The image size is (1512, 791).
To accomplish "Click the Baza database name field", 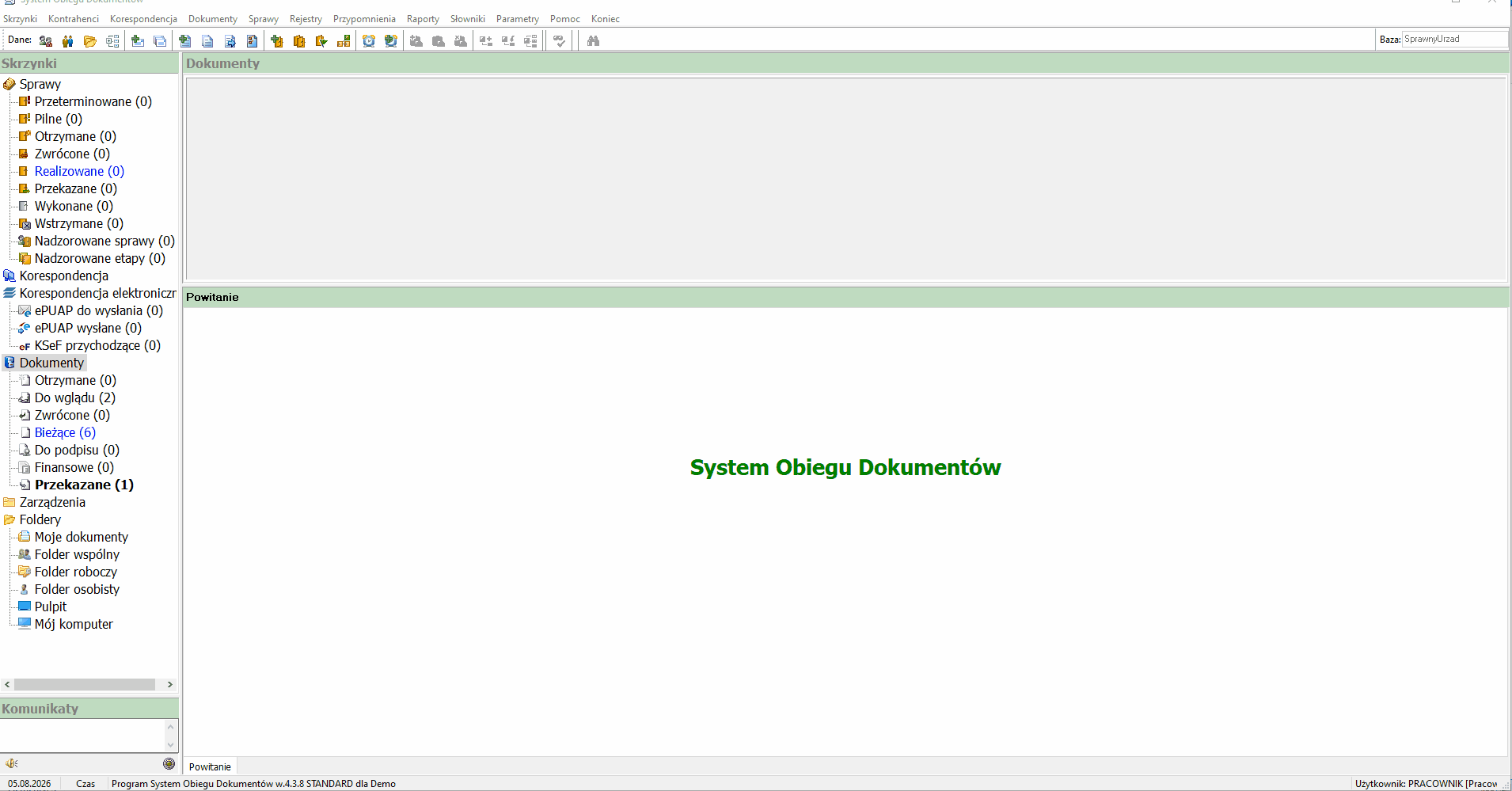I will pyautogui.click(x=1454, y=39).
